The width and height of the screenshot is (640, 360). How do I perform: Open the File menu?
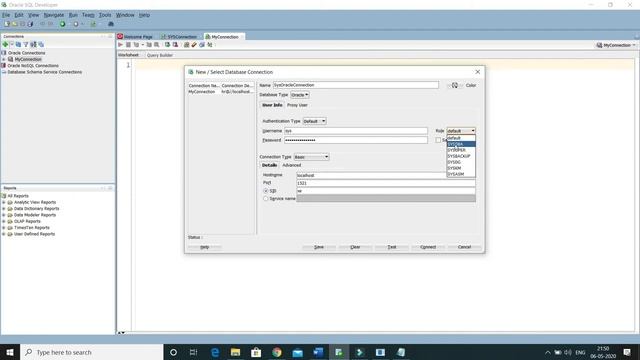[6, 15]
